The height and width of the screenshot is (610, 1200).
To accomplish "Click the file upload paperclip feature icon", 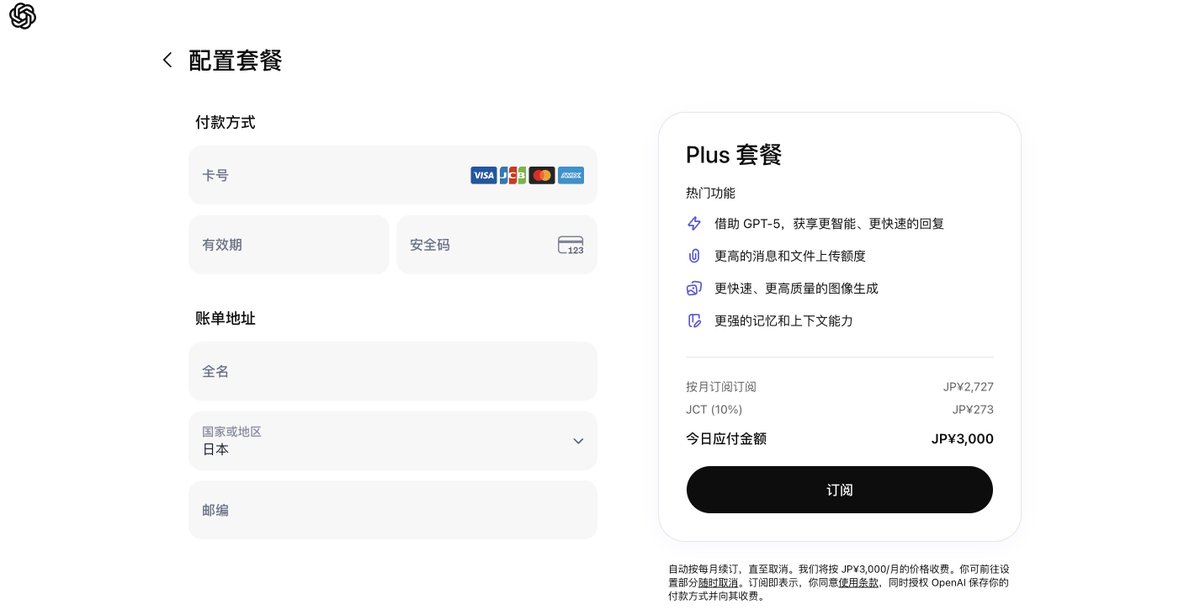I will [693, 255].
